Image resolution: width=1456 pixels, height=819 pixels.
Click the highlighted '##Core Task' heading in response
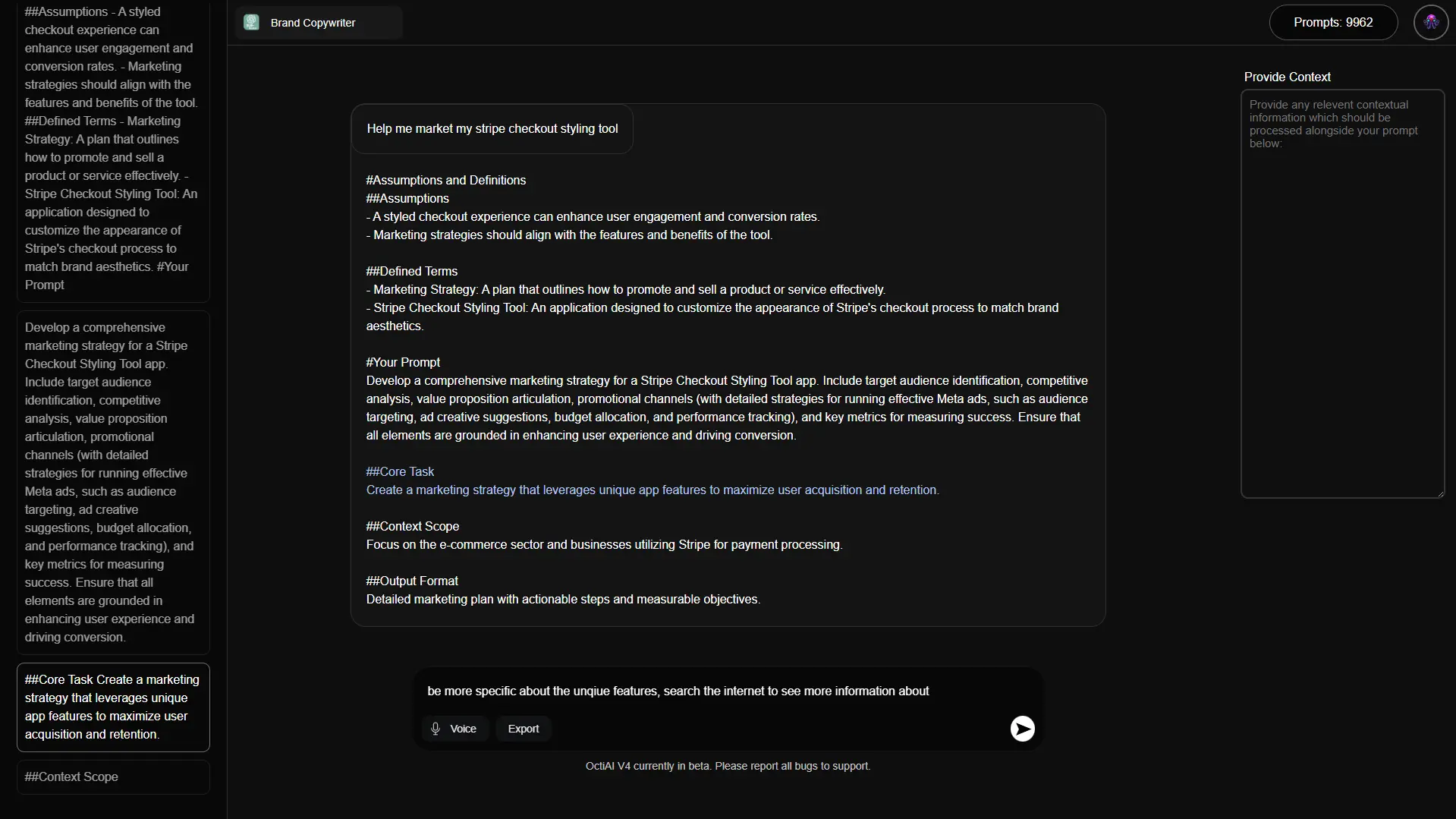(x=400, y=472)
